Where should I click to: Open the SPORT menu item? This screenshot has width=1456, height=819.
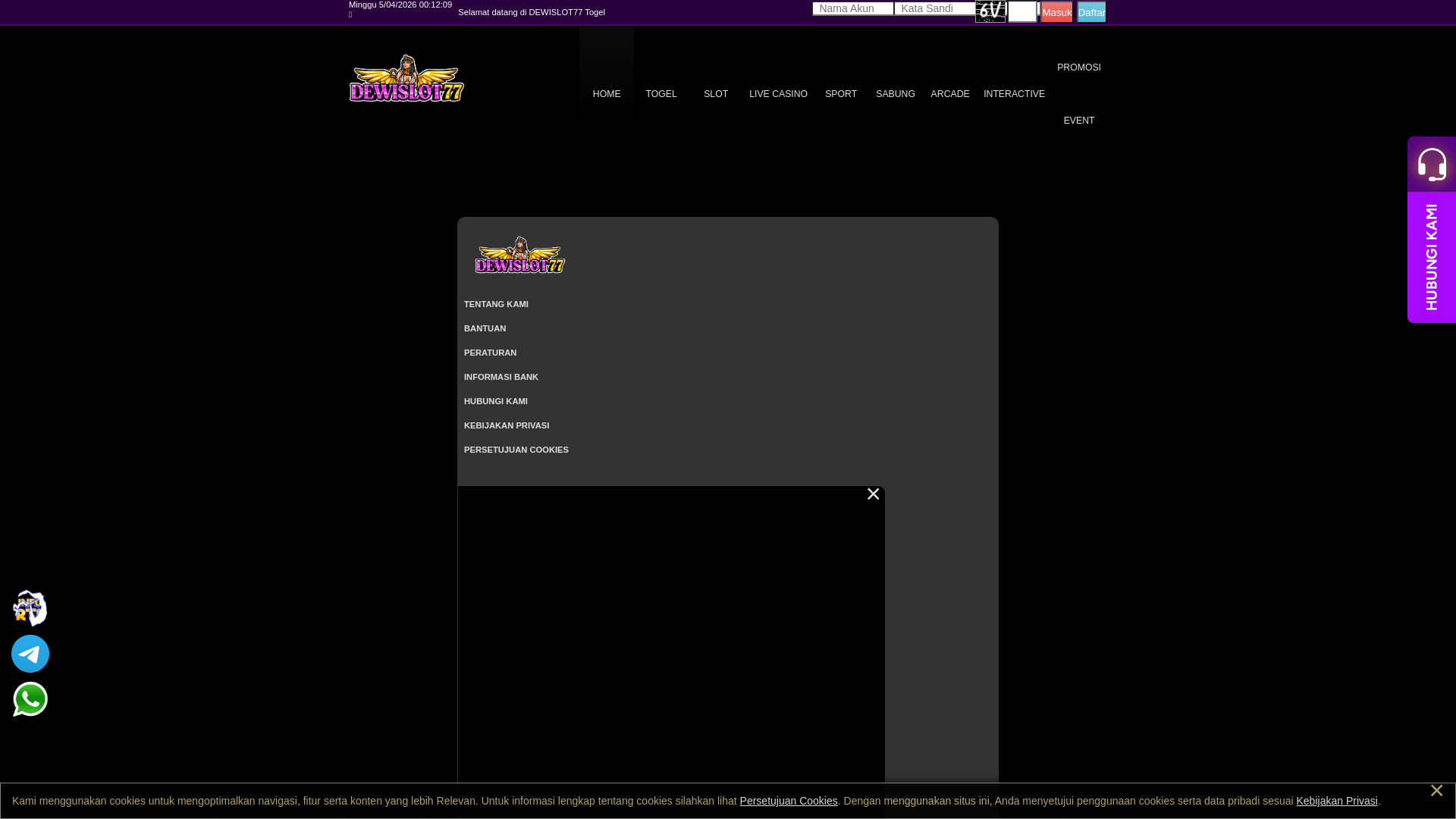(x=841, y=94)
